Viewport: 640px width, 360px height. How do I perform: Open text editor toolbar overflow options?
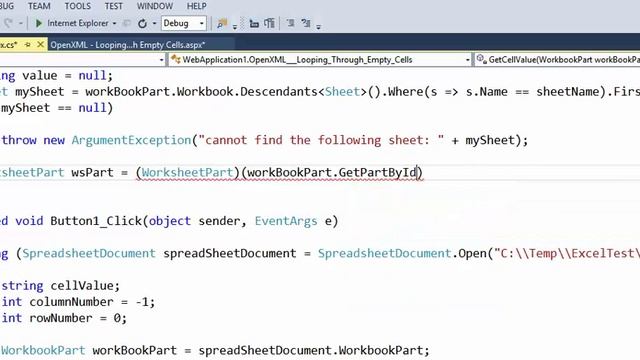318,27
